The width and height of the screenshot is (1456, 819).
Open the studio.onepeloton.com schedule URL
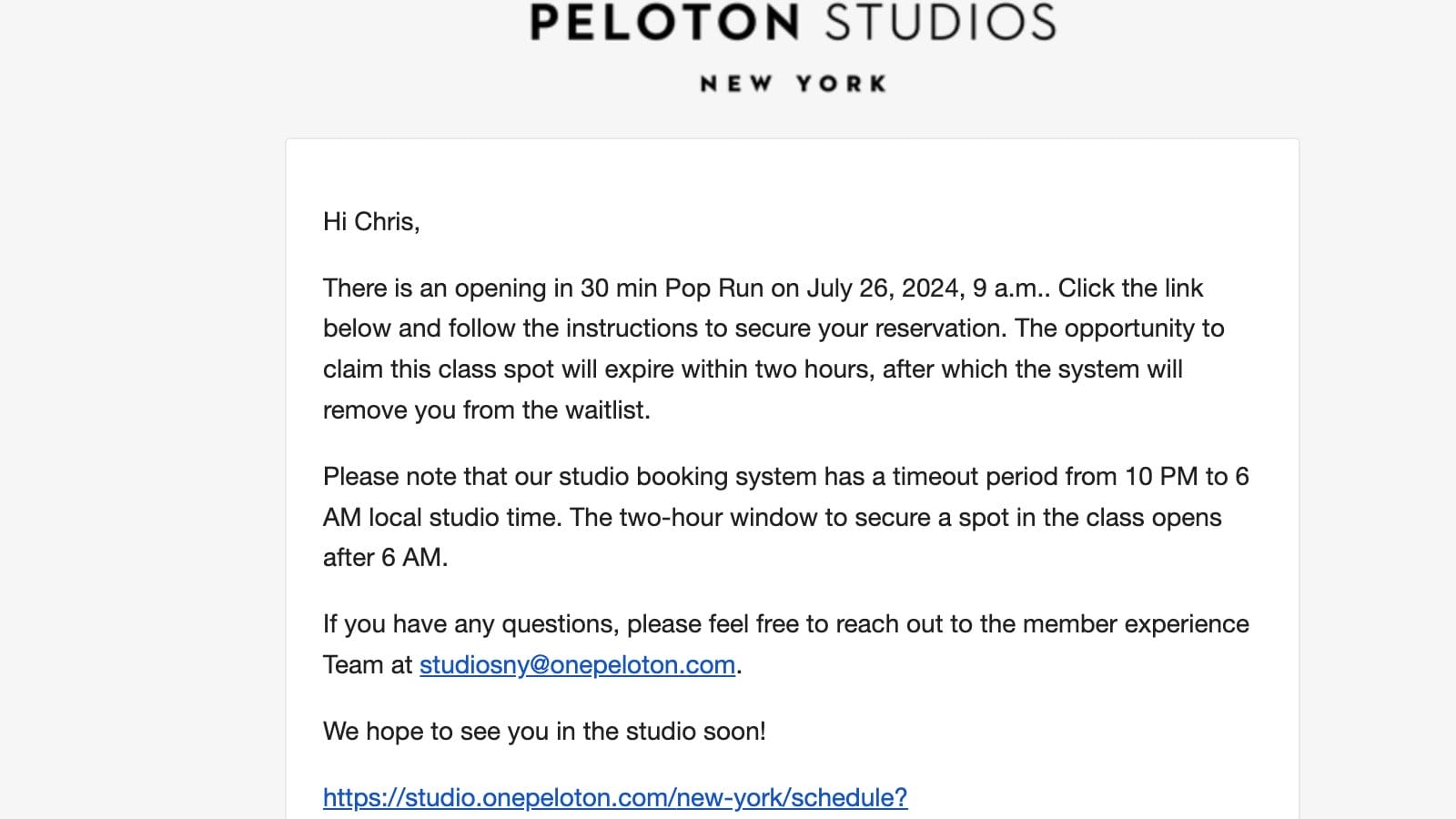[615, 798]
